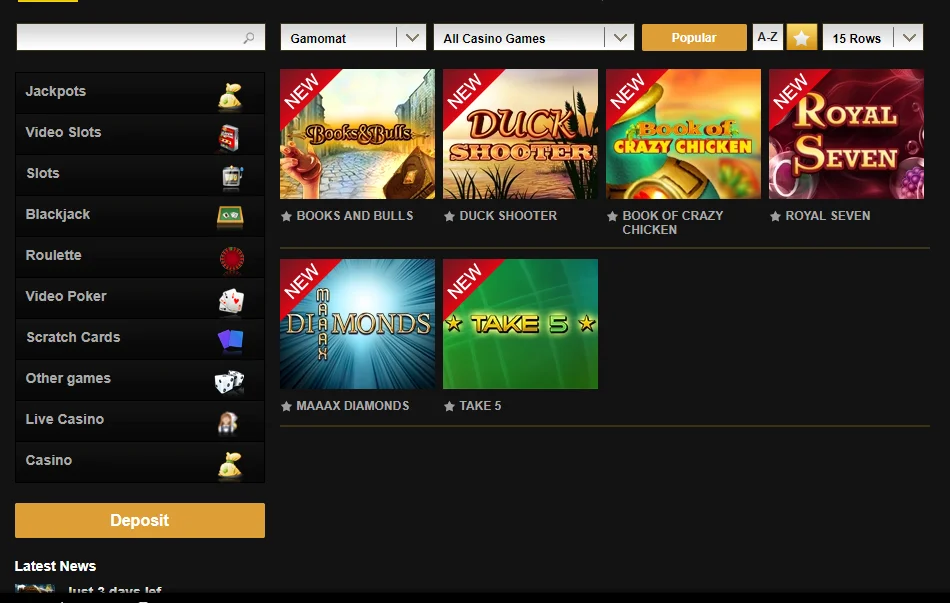
Task: Open the All Casino Games dropdown
Action: [x=534, y=38]
